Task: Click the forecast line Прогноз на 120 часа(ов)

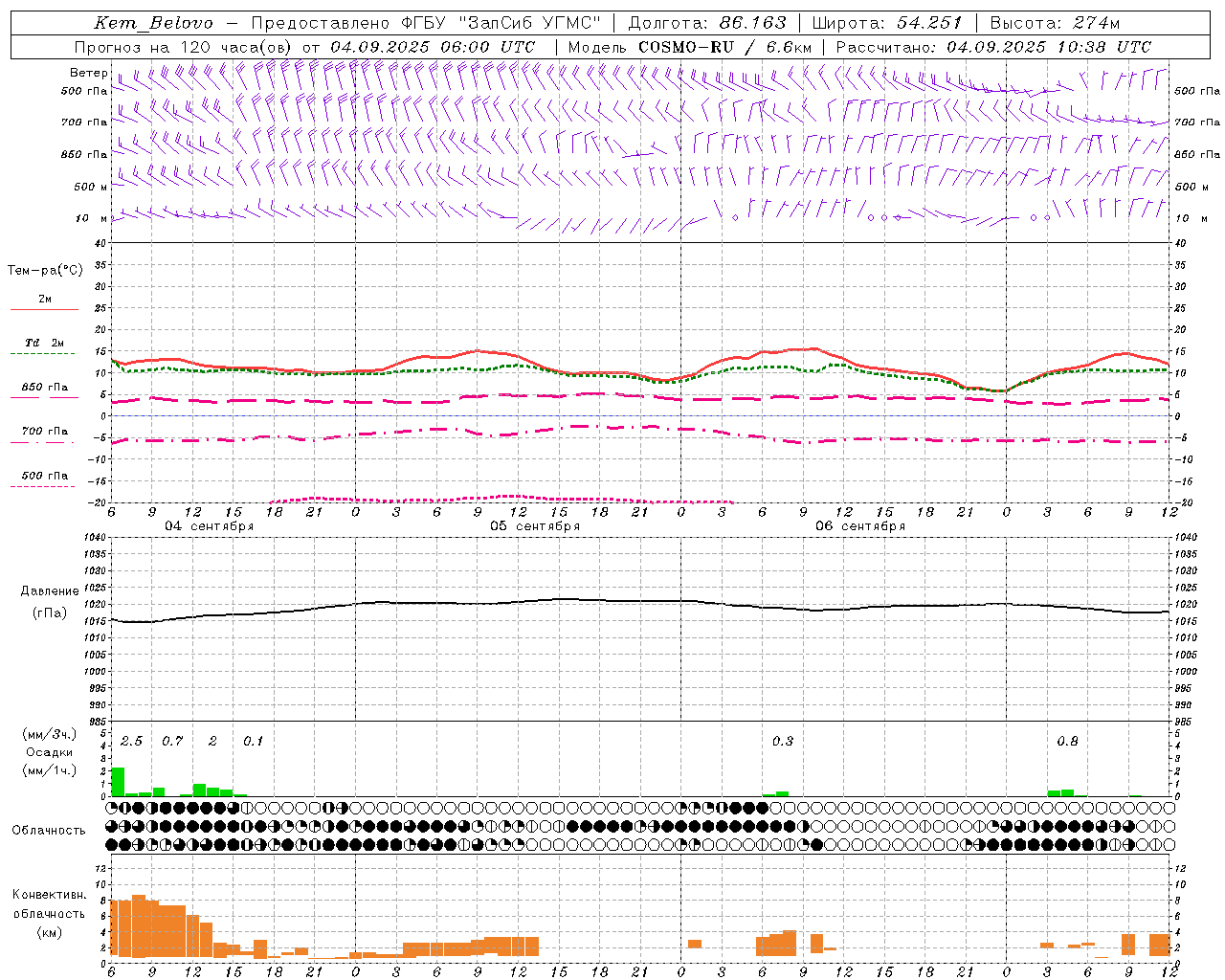Action: click(185, 47)
